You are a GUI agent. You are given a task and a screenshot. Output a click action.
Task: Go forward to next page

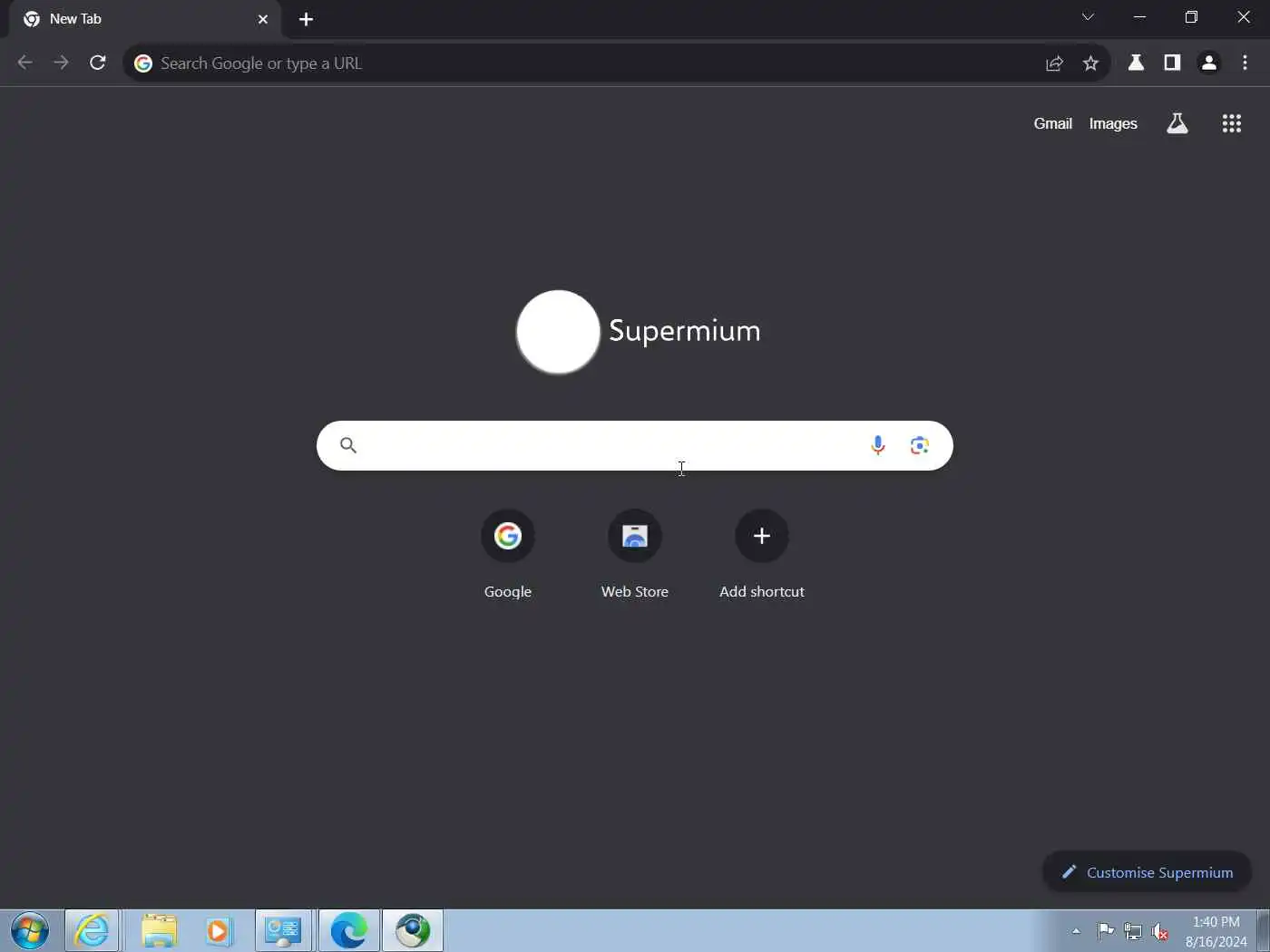[61, 63]
